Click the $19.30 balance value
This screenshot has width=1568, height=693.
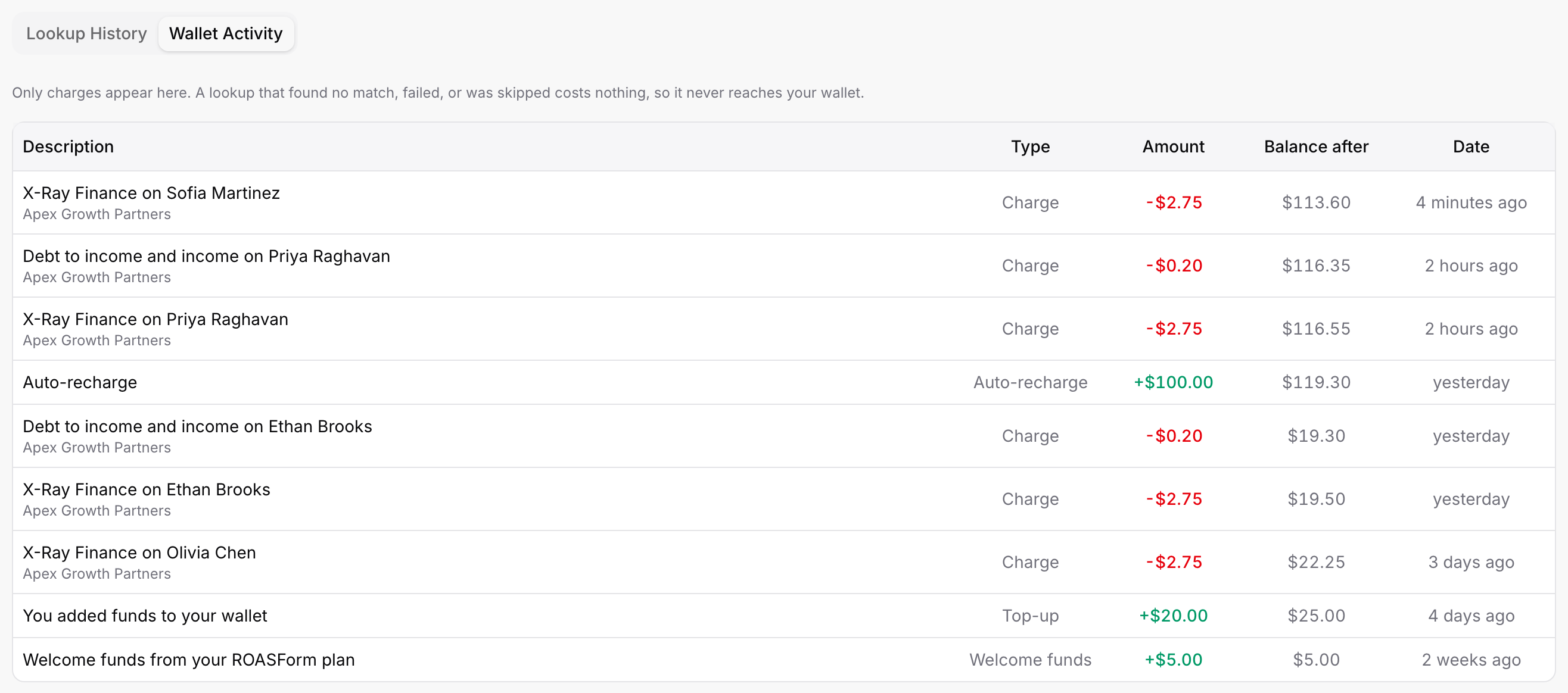1316,436
